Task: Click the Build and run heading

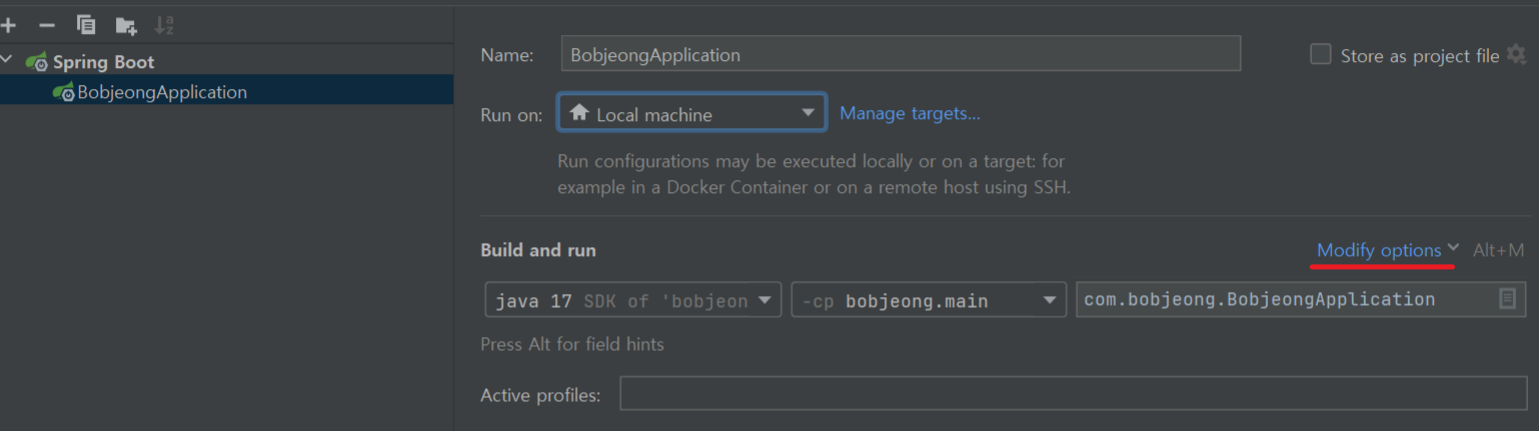Action: coord(538,250)
